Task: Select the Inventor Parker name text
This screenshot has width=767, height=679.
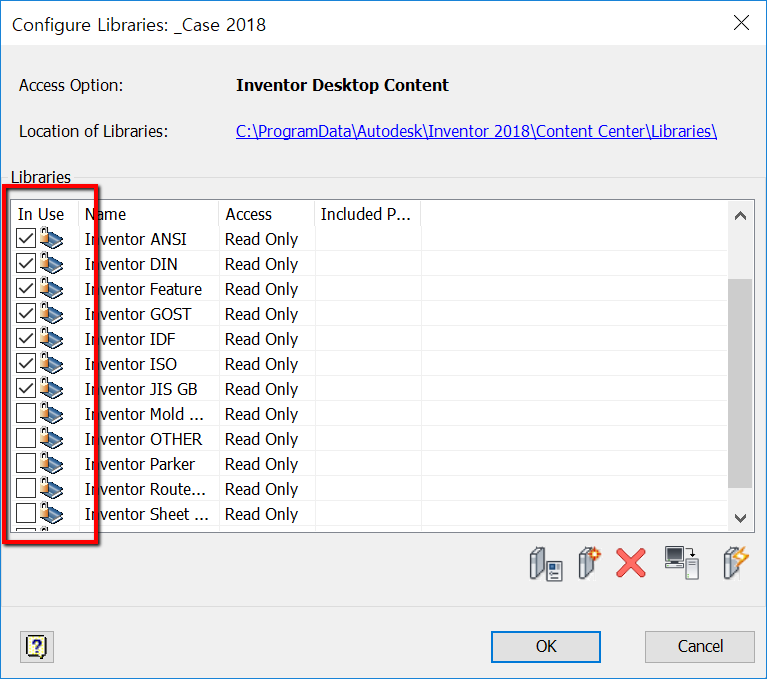Action: pos(140,464)
